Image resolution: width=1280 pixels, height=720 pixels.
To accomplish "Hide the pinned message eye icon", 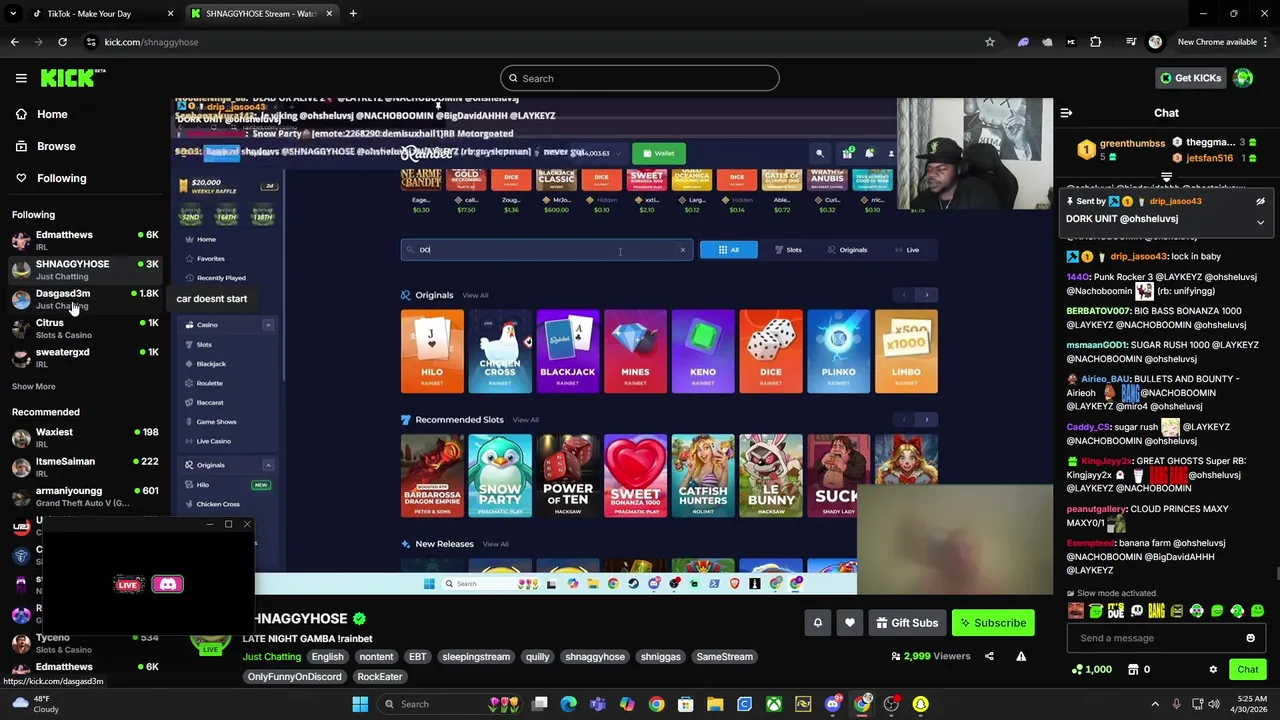I will (1260, 201).
